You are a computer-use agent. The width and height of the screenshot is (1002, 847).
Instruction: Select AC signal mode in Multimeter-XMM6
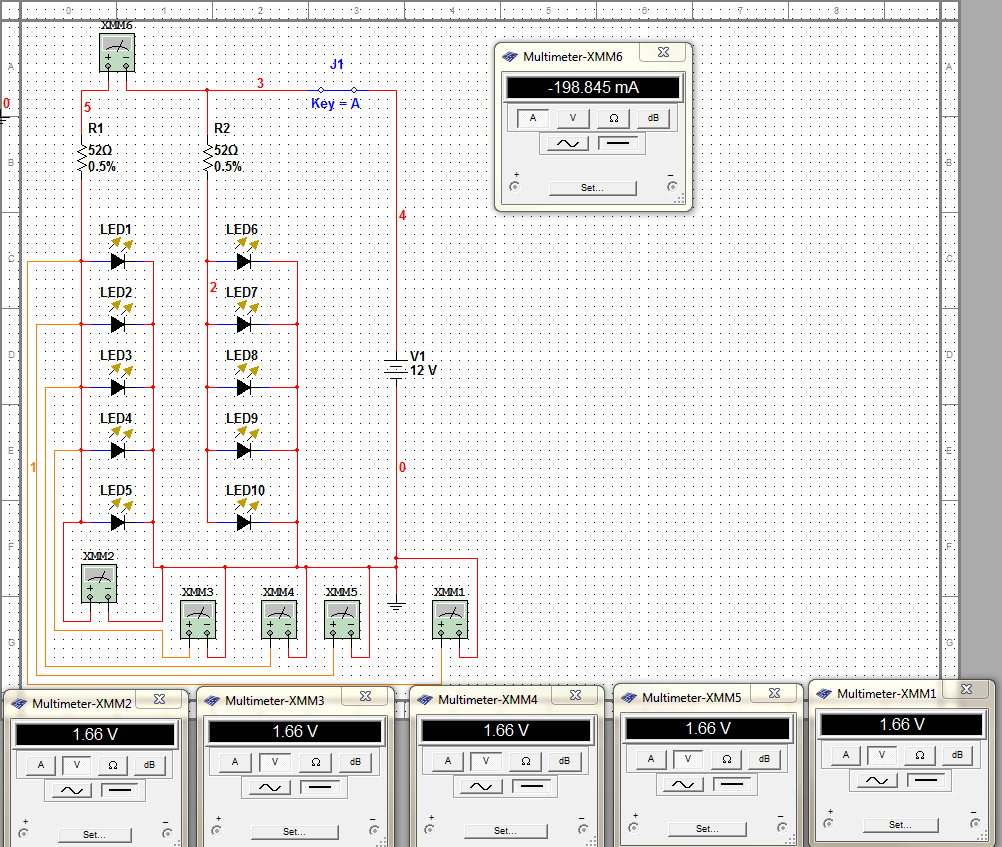[567, 144]
